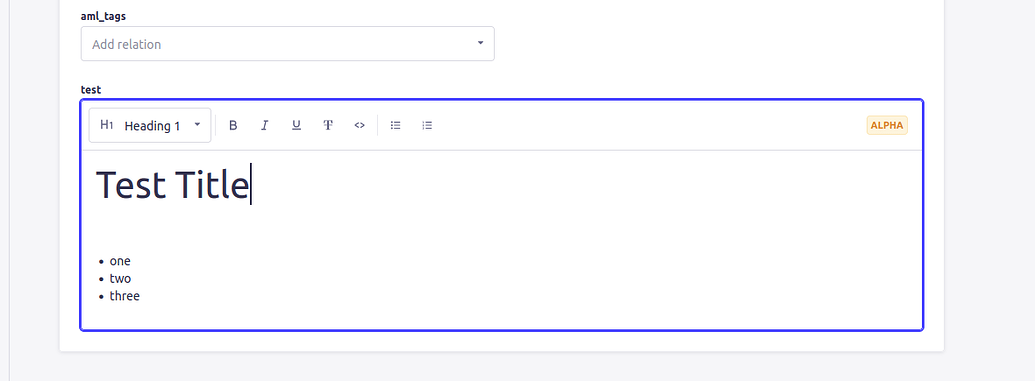This screenshot has height=381, width=1035.
Task: Toggle inline code formatting
Action: (x=360, y=125)
